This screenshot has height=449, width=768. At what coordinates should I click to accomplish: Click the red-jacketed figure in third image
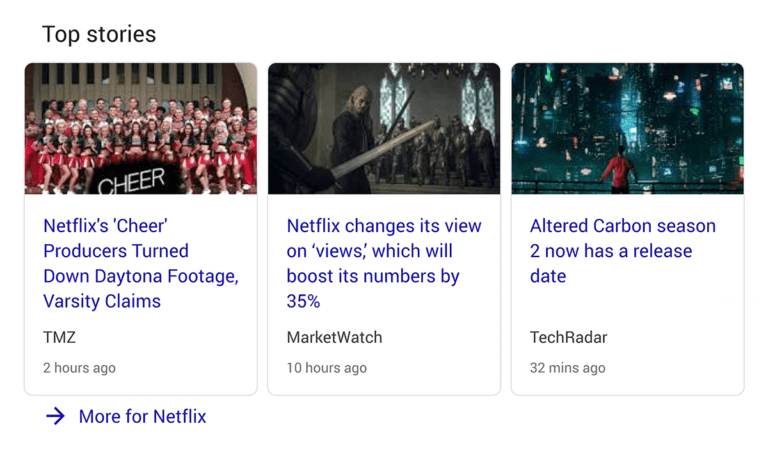pos(619,167)
